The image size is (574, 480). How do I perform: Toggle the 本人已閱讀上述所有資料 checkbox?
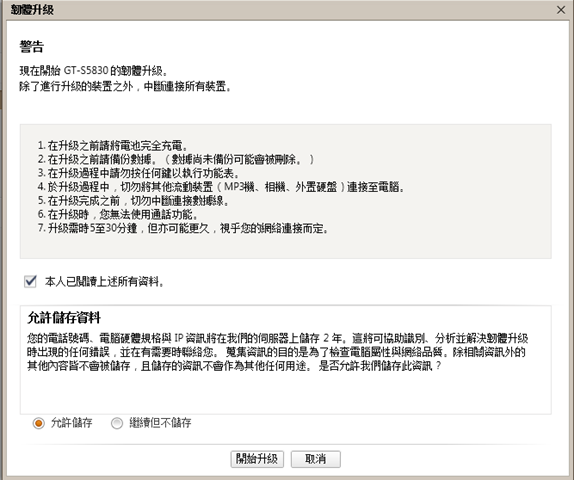[30, 281]
